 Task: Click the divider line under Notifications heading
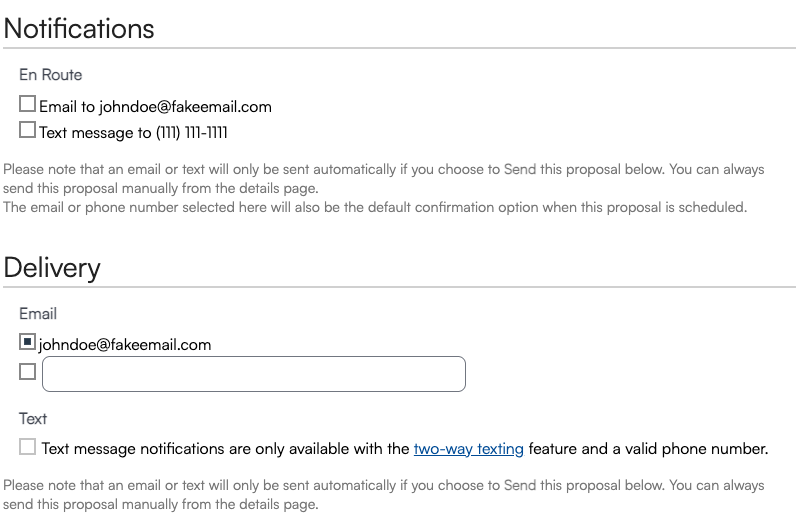(400, 48)
